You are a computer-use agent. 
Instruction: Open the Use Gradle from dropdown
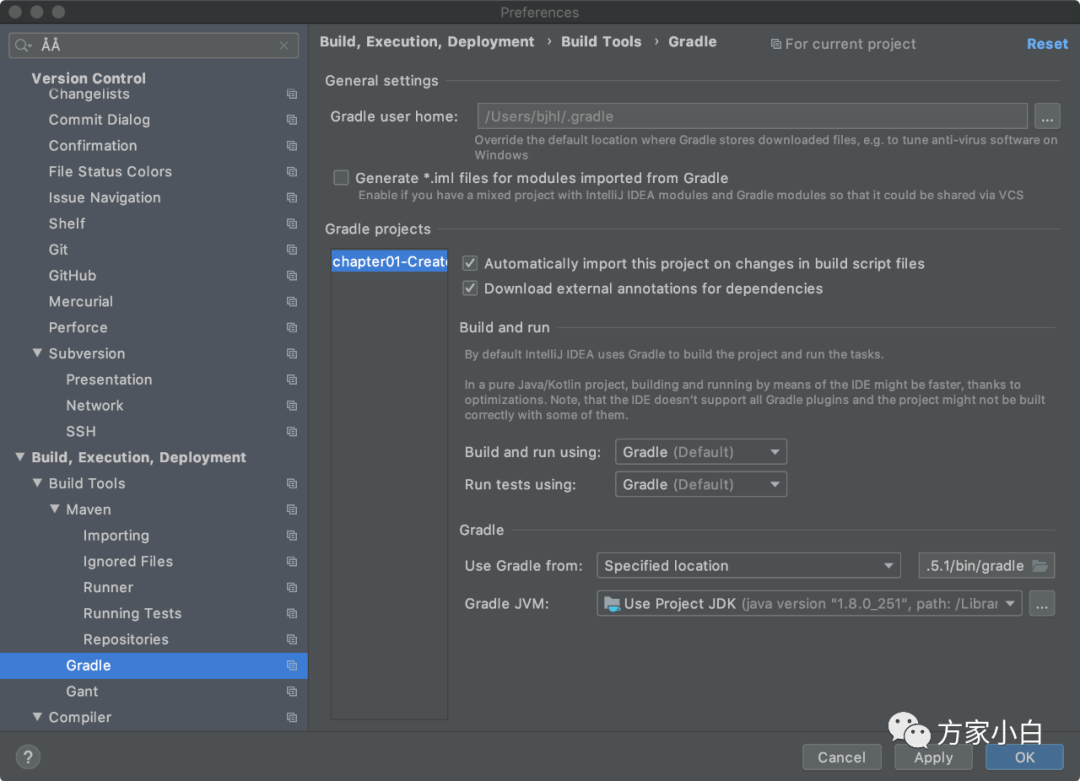pos(748,566)
